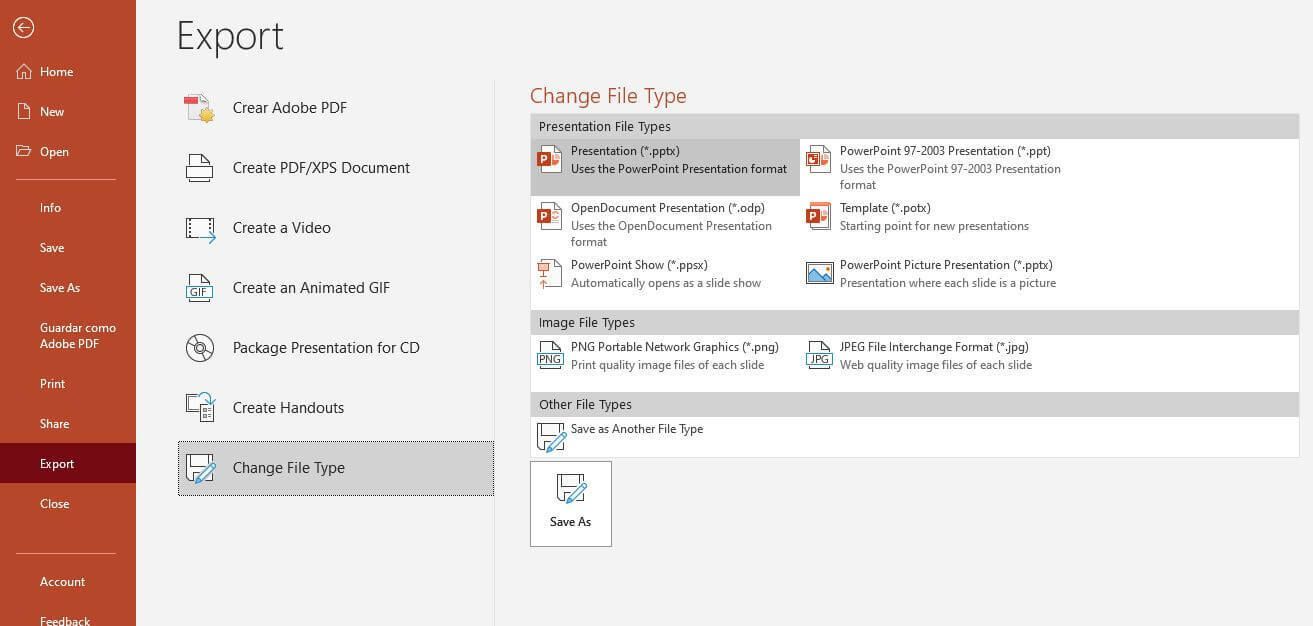
Task: Select the Change File Type option
Action: click(336, 468)
